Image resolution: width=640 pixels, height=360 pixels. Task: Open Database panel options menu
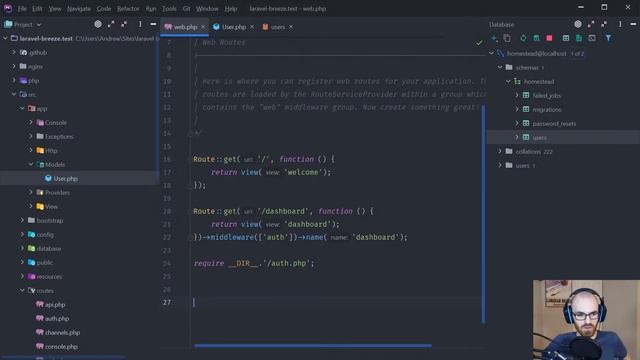(620, 24)
